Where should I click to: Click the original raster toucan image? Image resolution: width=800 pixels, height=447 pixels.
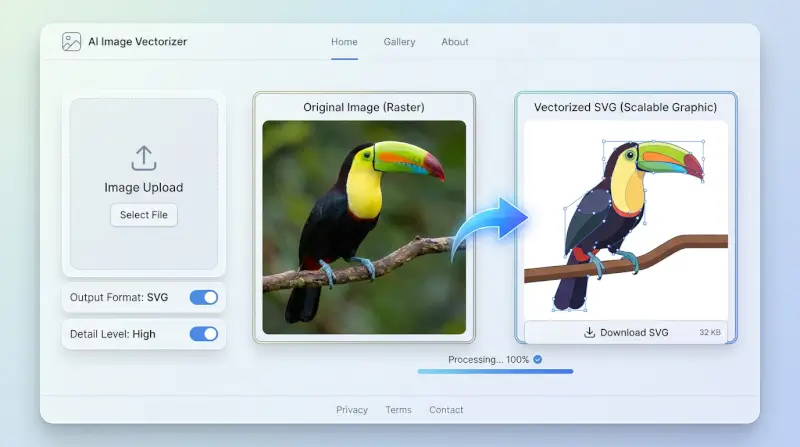[364, 228]
